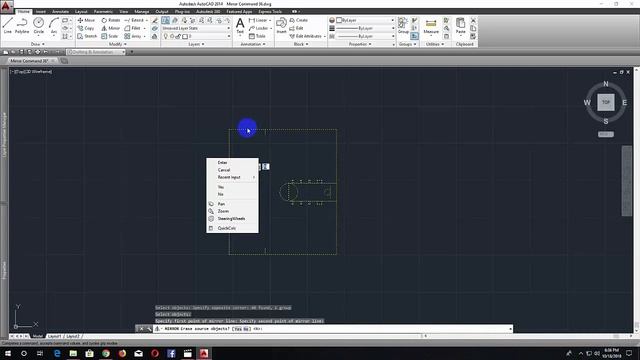Click the Extend tool
Screen dimensions: 640x360
click(x=134, y=20)
